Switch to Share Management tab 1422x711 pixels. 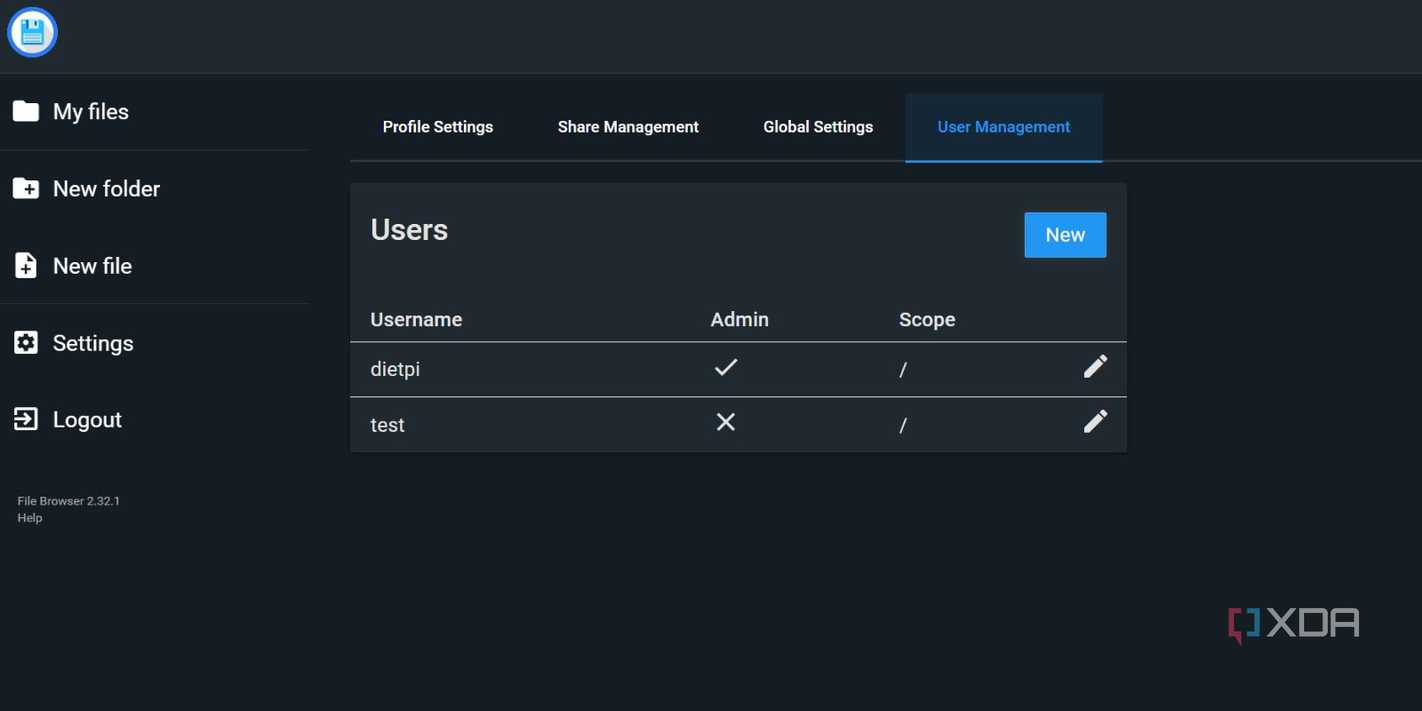click(628, 127)
